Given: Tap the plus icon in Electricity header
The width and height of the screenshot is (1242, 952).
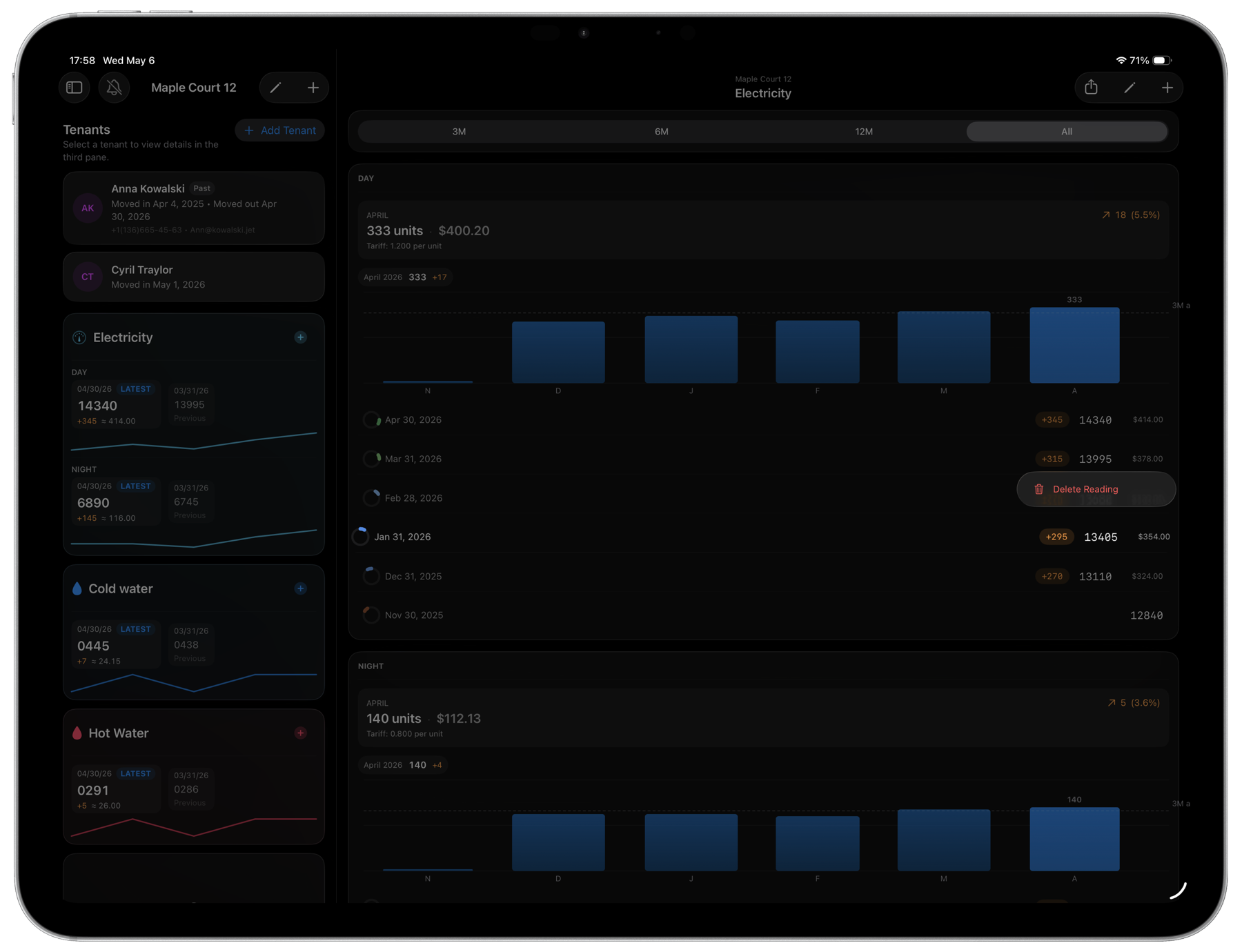Looking at the screenshot, I should point(1167,88).
